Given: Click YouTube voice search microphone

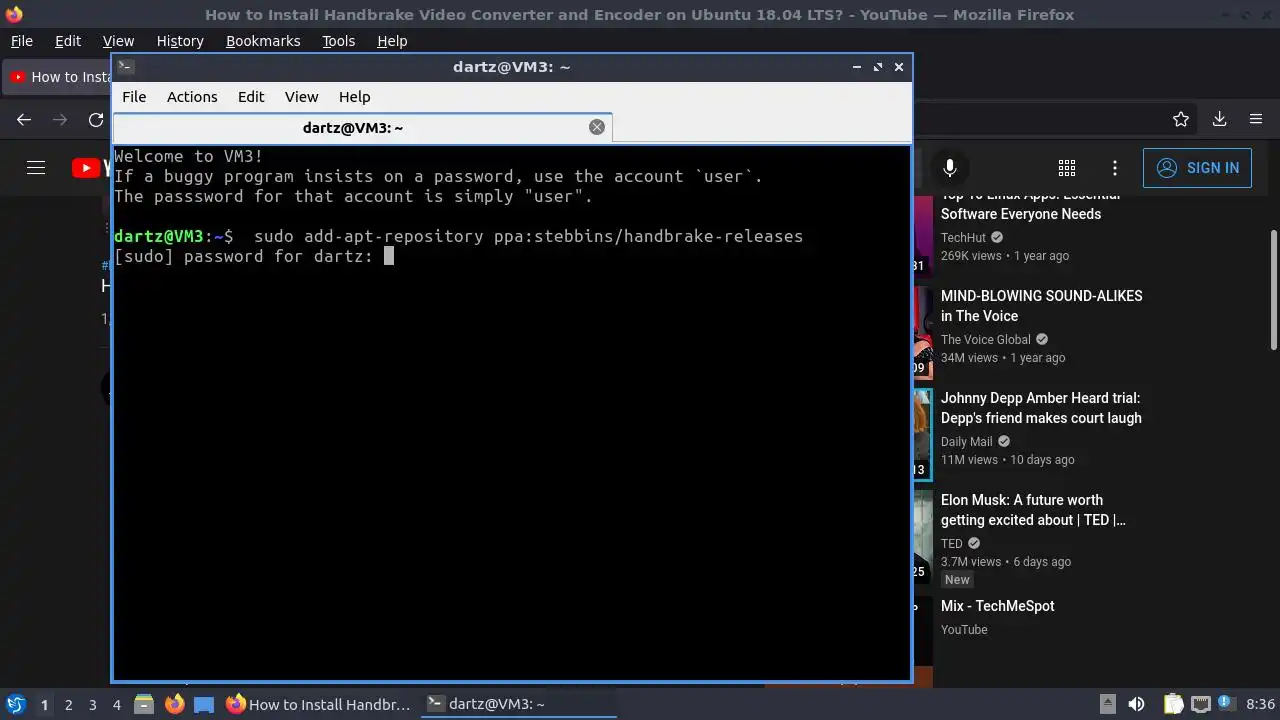Looking at the screenshot, I should 950,168.
